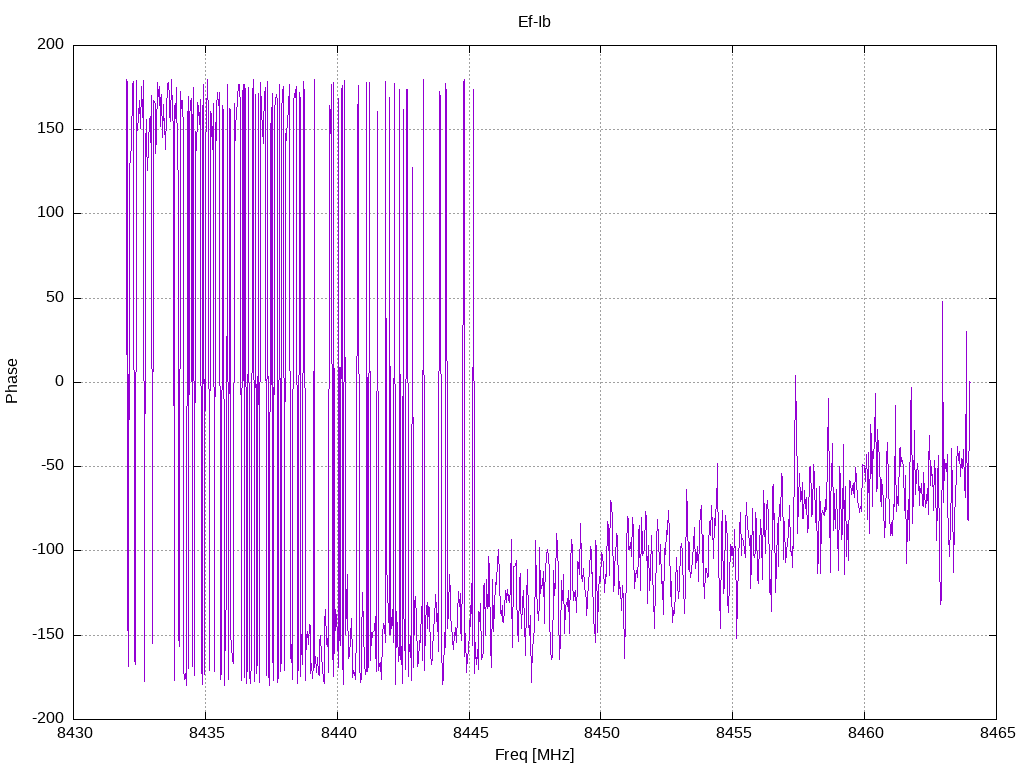Click the Freq [MHz] x-axis label

[534, 755]
